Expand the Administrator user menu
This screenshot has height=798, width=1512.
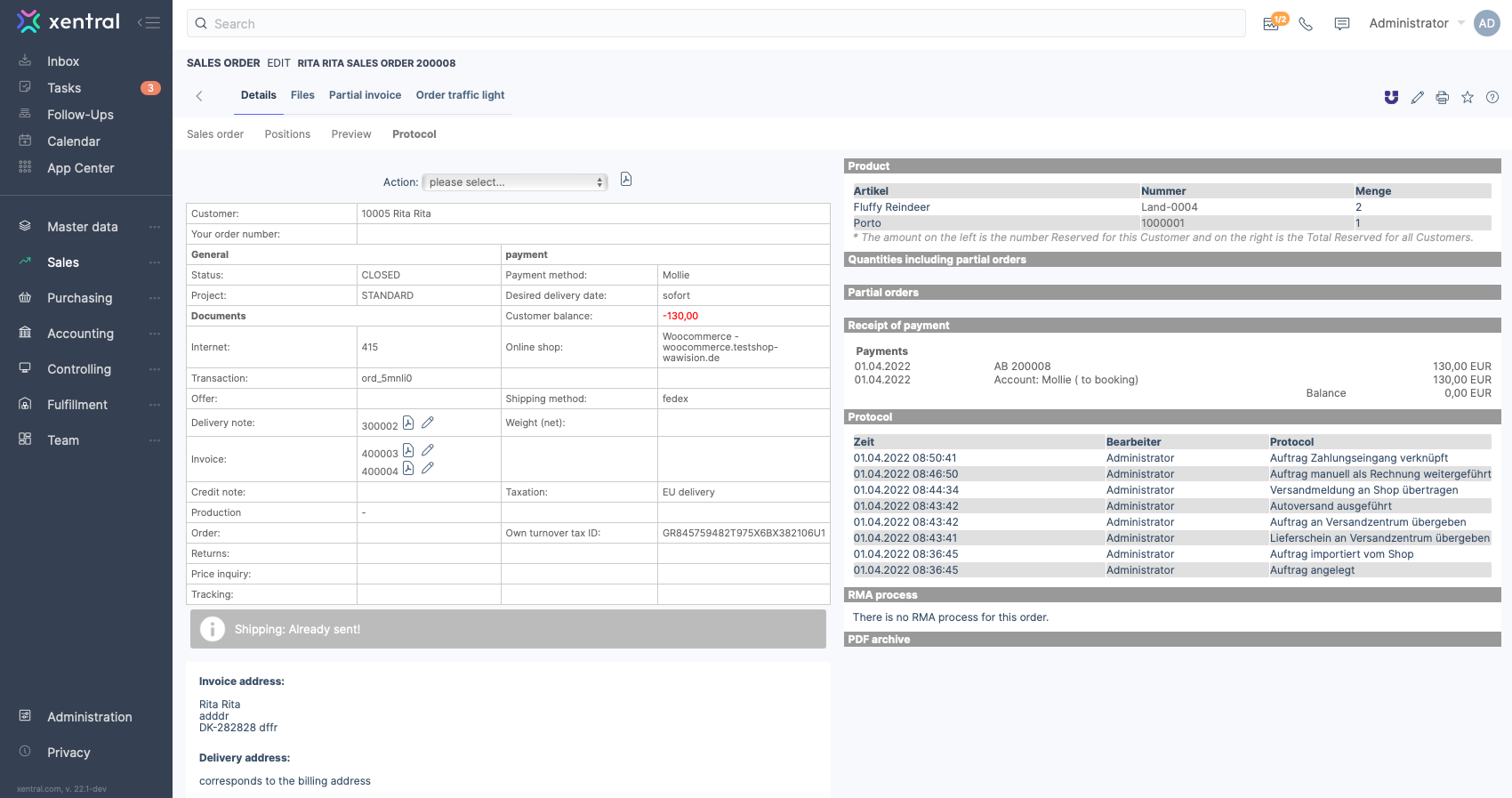[1416, 24]
